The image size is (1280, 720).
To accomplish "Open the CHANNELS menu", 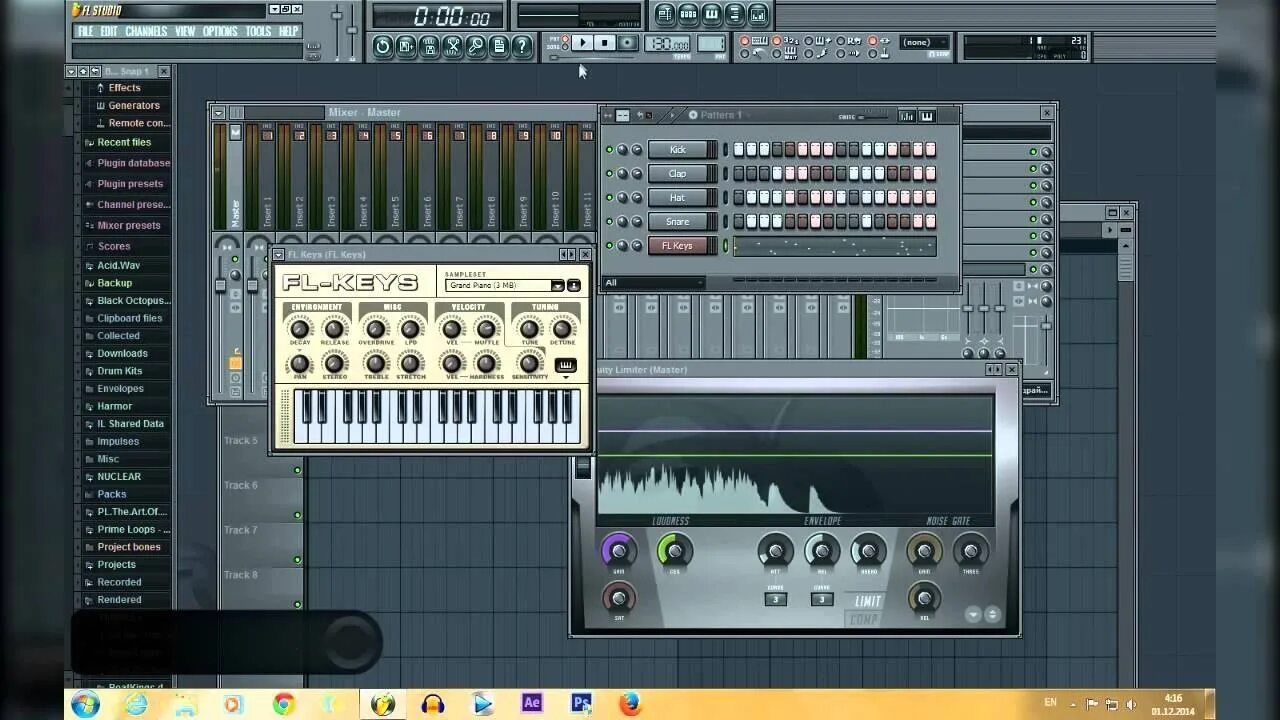I will [x=147, y=31].
